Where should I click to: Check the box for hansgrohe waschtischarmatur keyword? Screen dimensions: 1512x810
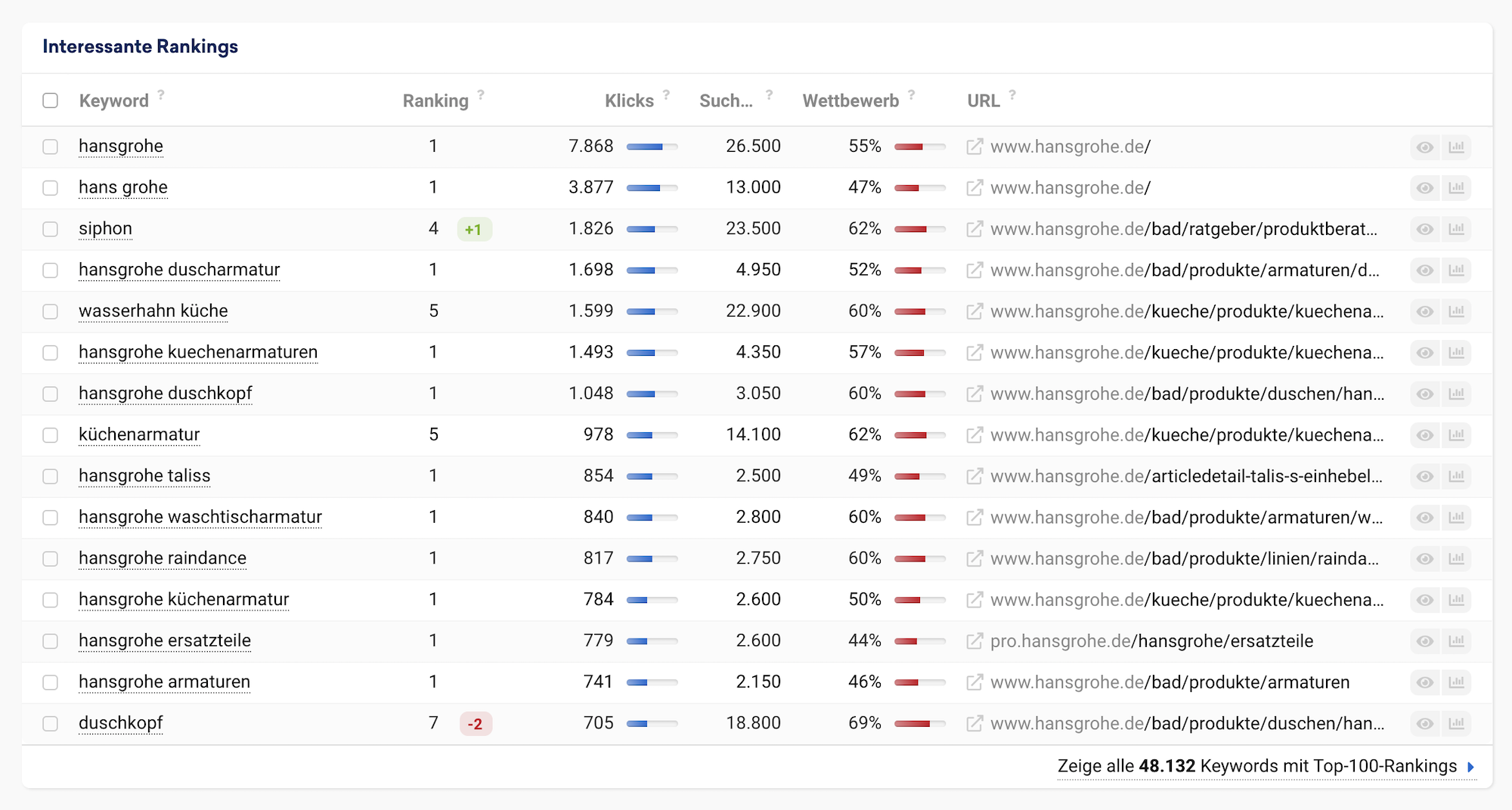pos(51,518)
